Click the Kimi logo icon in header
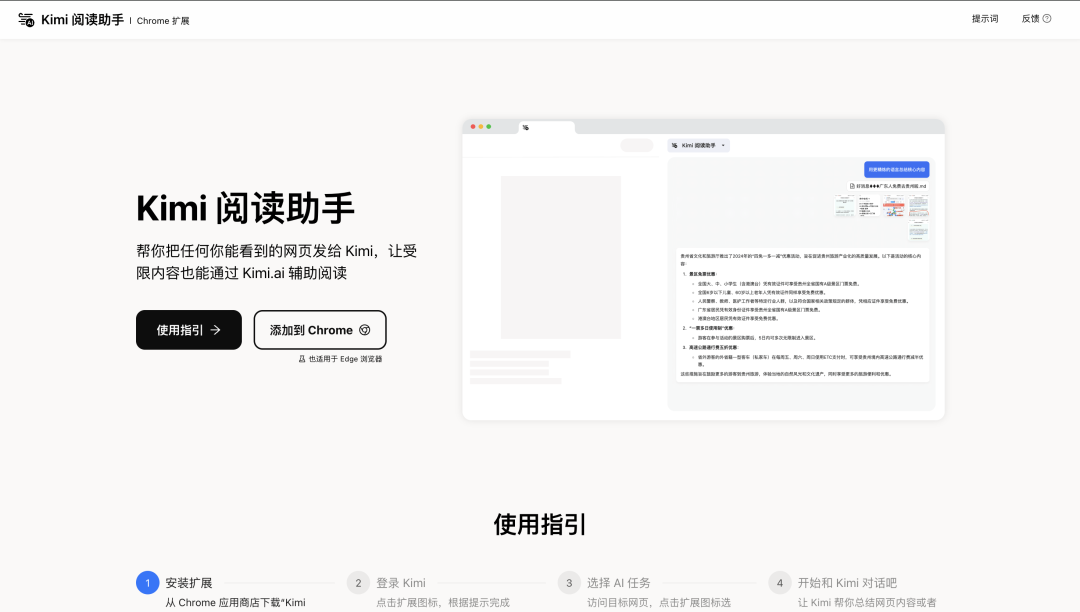The height and width of the screenshot is (612, 1080). pos(26,20)
